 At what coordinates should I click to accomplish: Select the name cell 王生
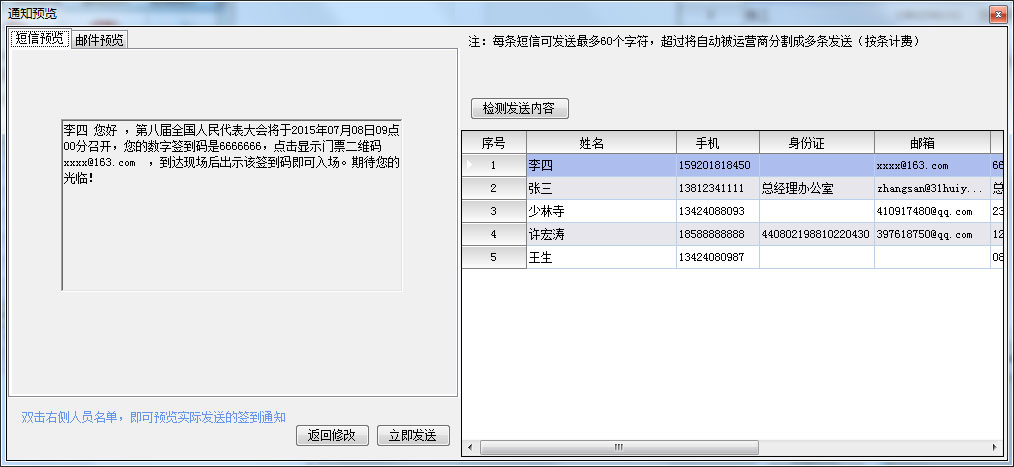point(601,257)
